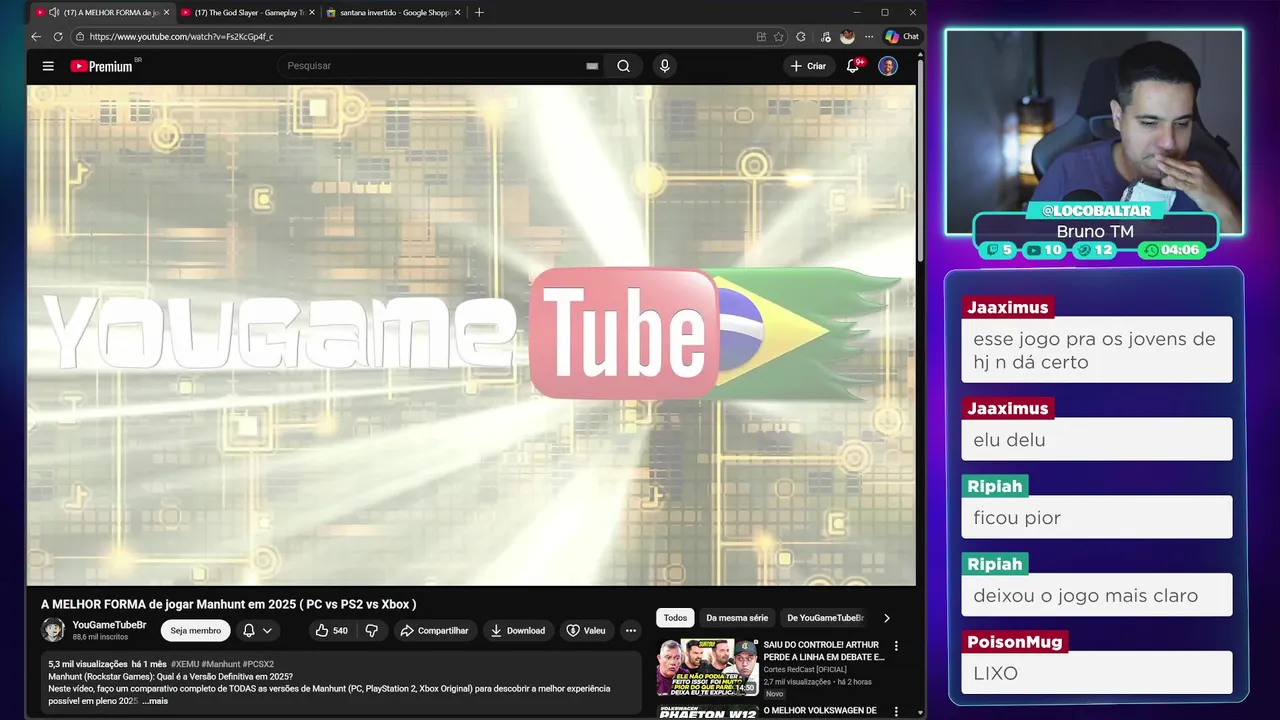Reload the page with refresh icon
Viewport: 1280px width, 720px height.
pyautogui.click(x=58, y=36)
